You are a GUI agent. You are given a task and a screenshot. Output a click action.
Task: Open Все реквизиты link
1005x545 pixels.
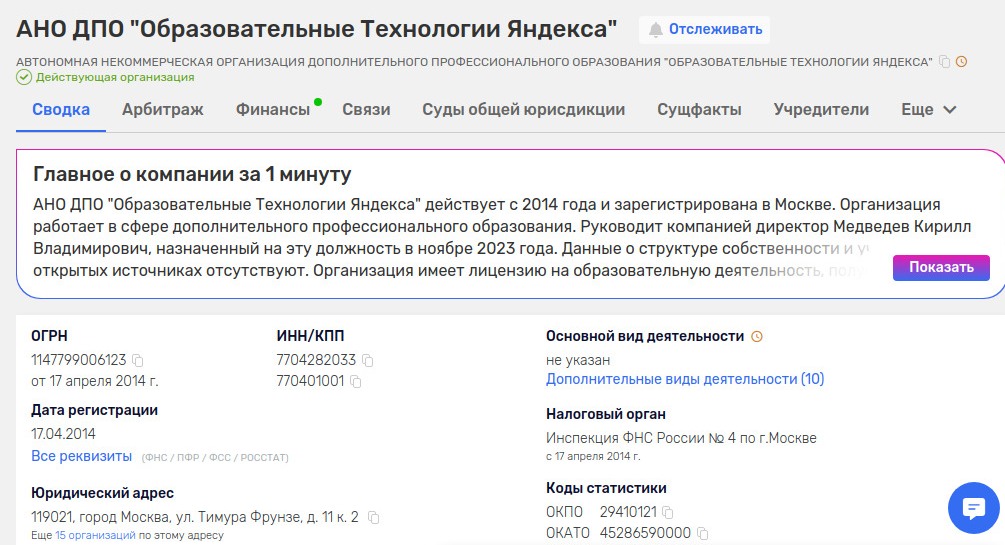(x=81, y=457)
